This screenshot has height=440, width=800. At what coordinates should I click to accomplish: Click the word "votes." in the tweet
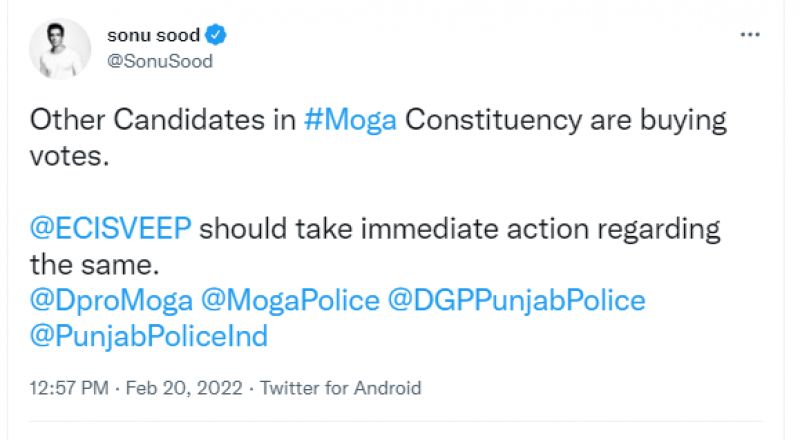(68, 157)
